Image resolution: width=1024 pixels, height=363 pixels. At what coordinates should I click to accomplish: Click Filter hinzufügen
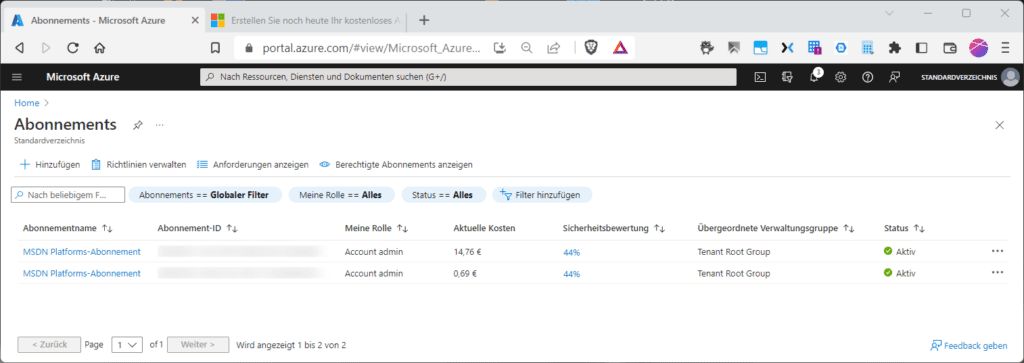point(542,195)
